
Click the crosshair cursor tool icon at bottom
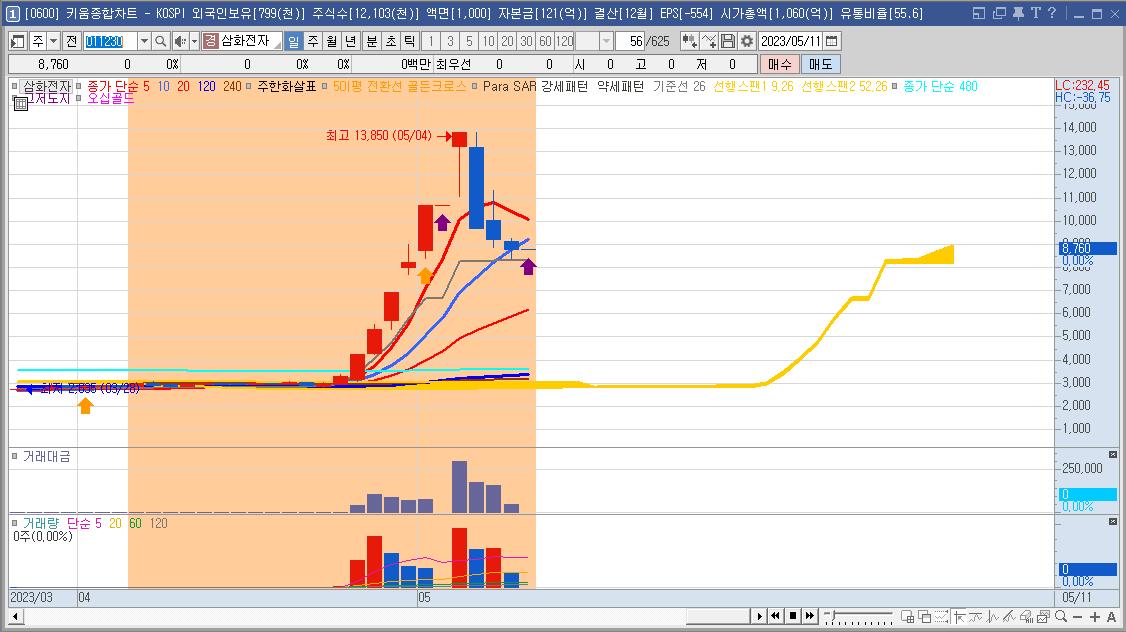959,616
